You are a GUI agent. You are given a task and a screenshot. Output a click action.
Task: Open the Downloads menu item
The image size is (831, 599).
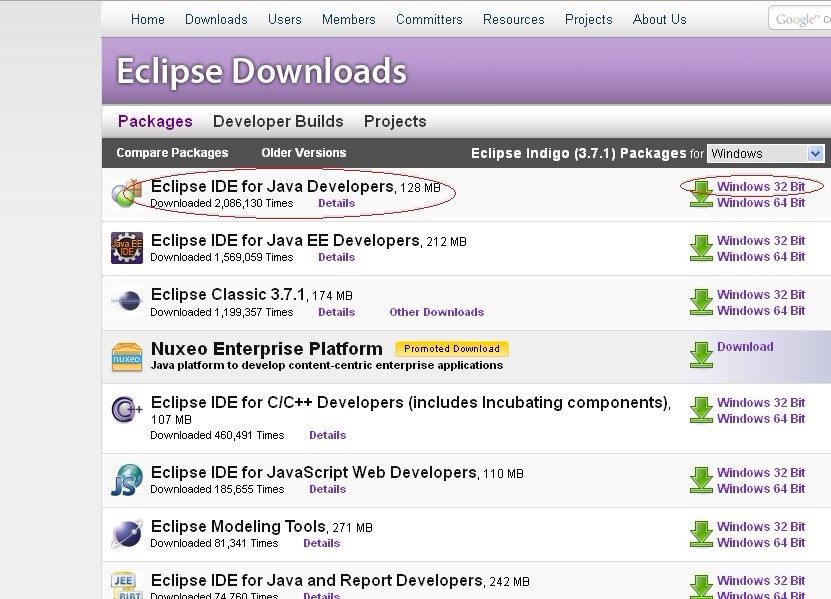[216, 20]
